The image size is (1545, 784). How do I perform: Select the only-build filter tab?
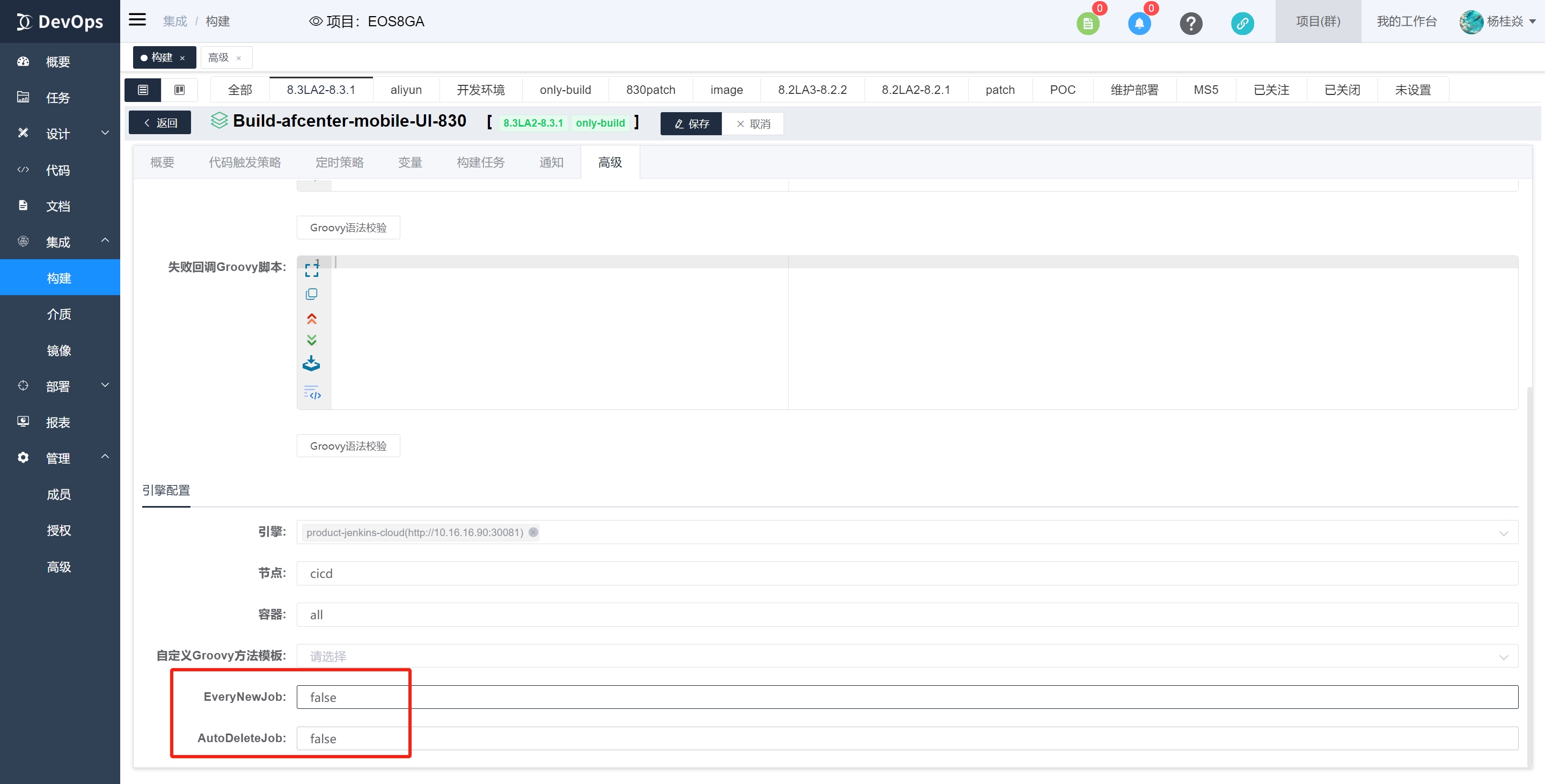click(565, 90)
